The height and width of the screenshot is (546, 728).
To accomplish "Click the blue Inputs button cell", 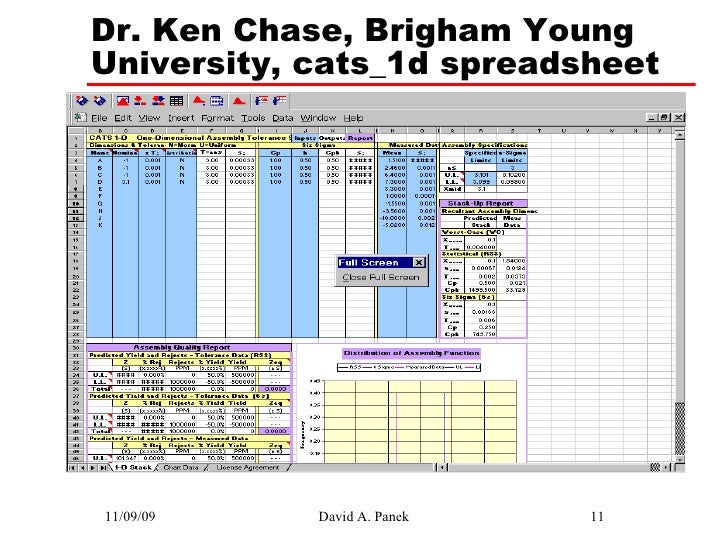I will pyautogui.click(x=305, y=138).
